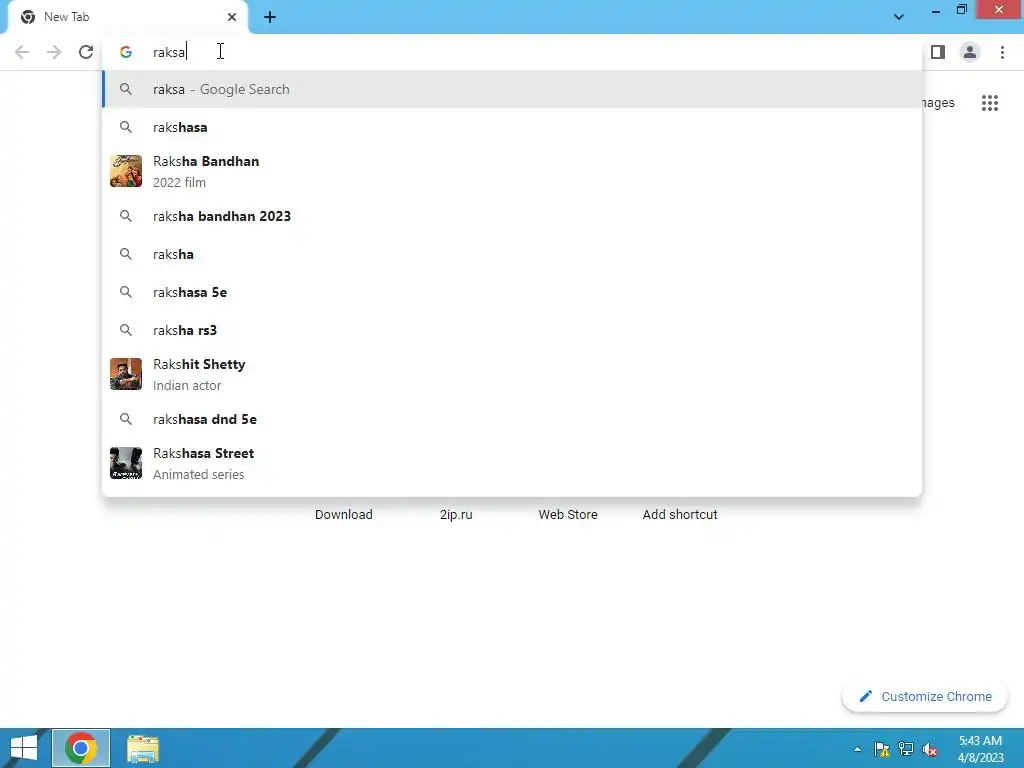Open the Windows Start button
This screenshot has width=1024, height=768.
coord(24,748)
